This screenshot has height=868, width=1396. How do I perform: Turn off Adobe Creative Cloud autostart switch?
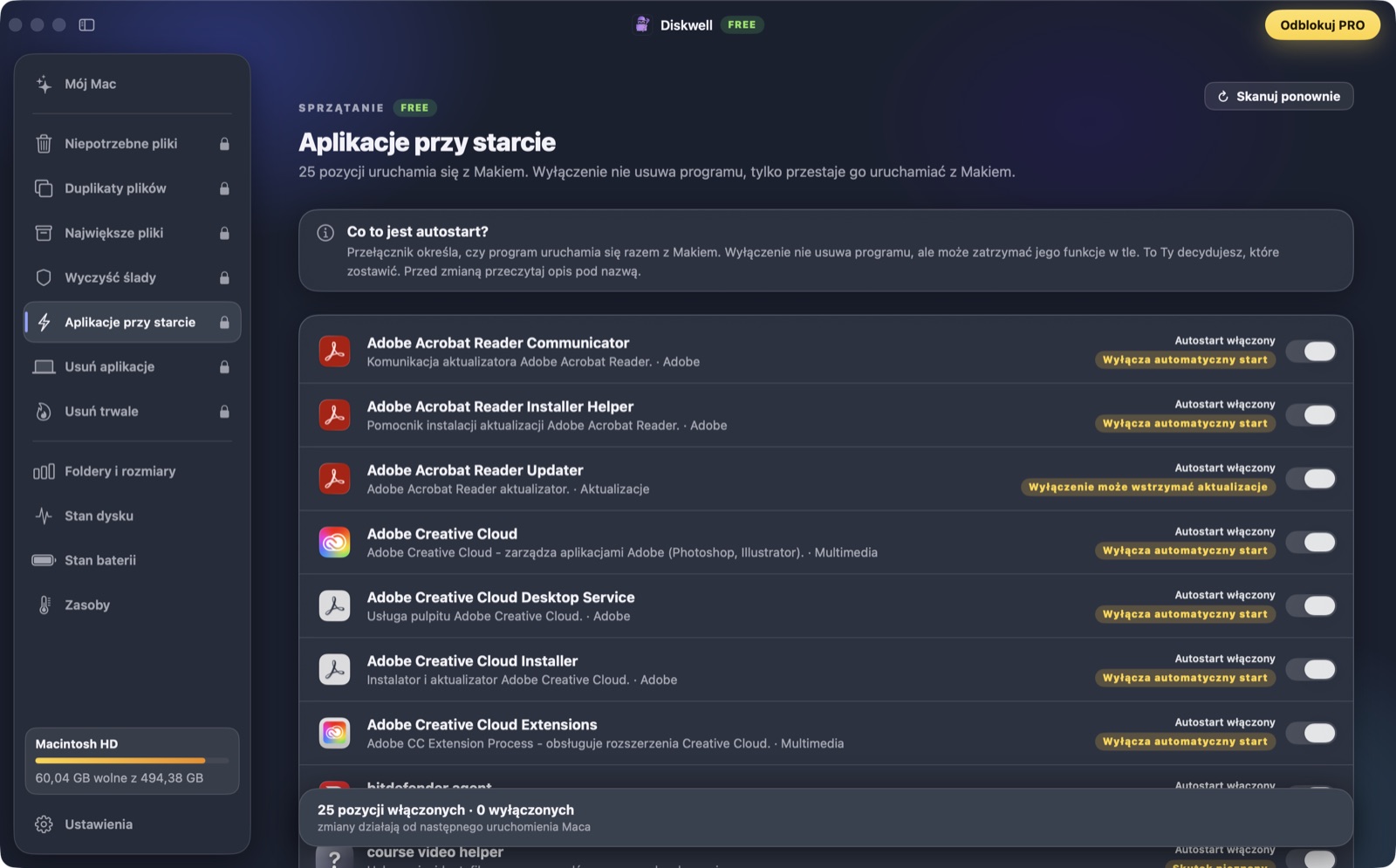pyautogui.click(x=1311, y=542)
